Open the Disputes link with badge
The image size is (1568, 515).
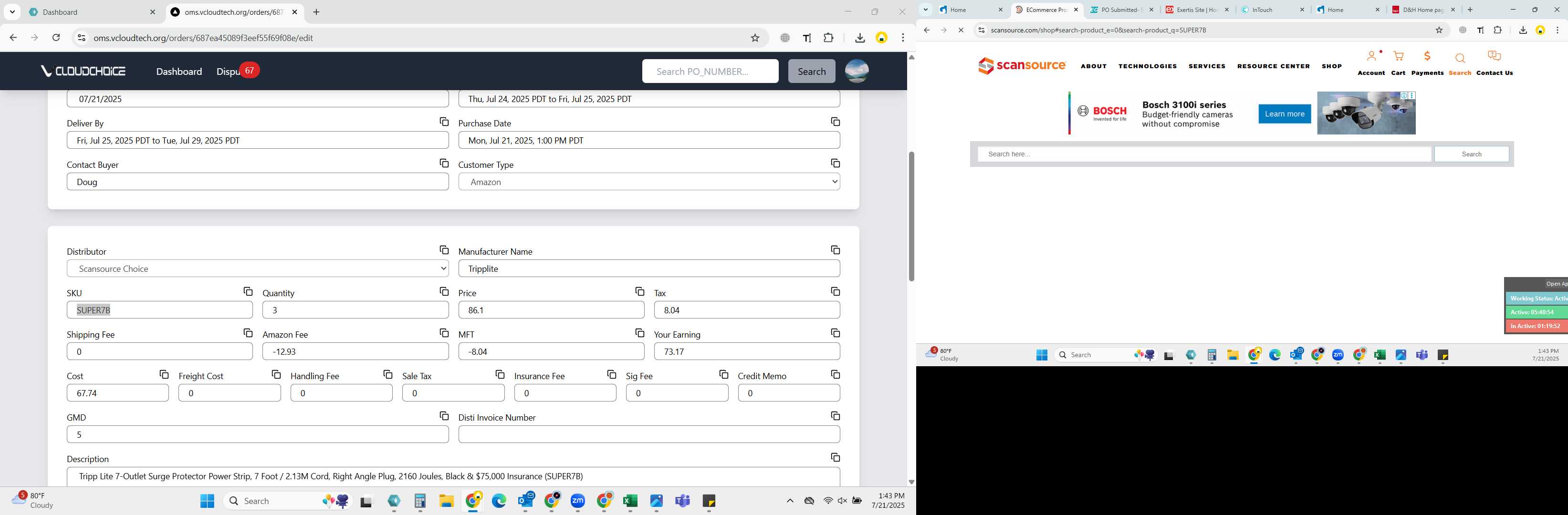pos(237,71)
